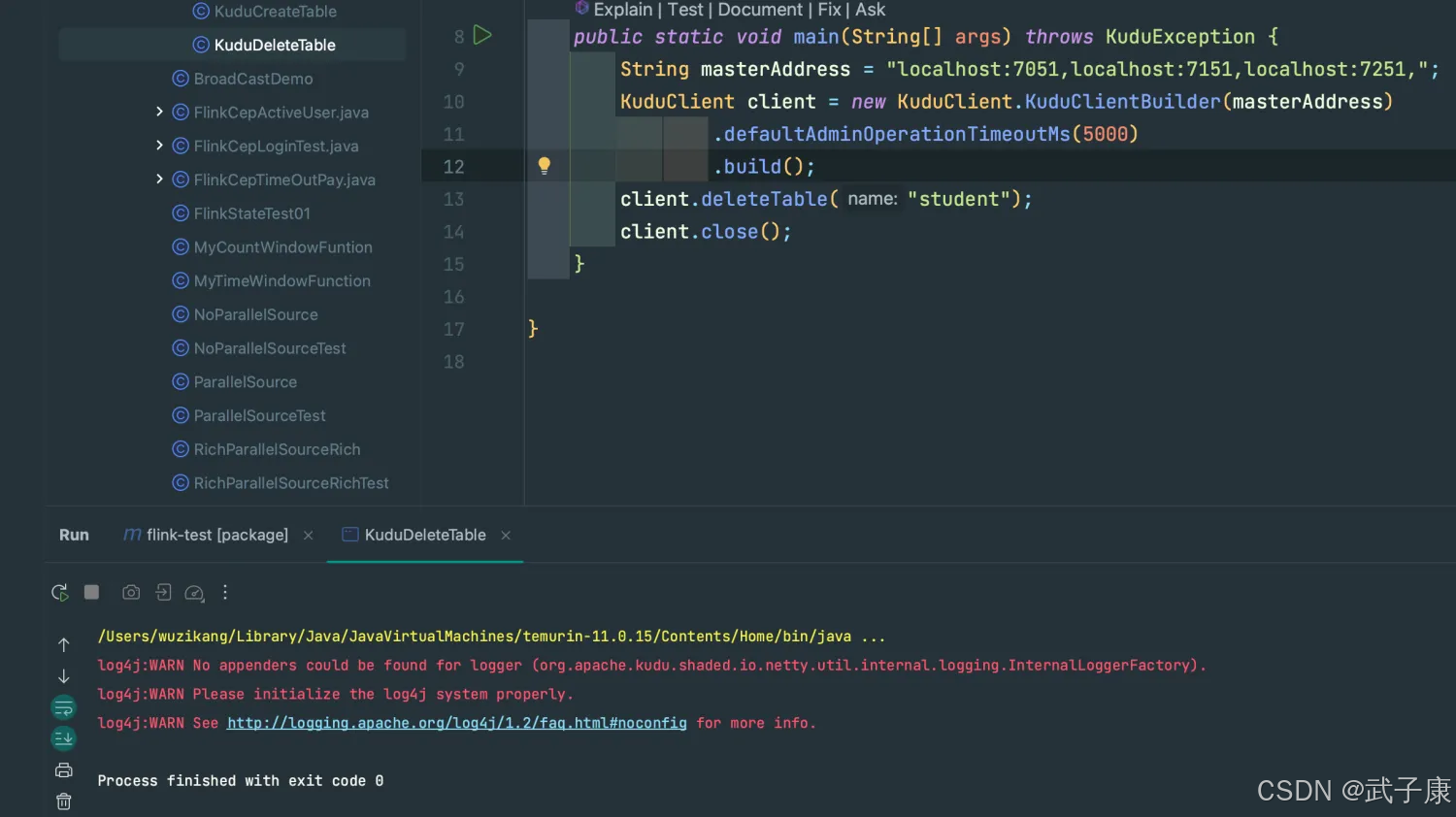Click the camera thread dump icon

point(131,593)
